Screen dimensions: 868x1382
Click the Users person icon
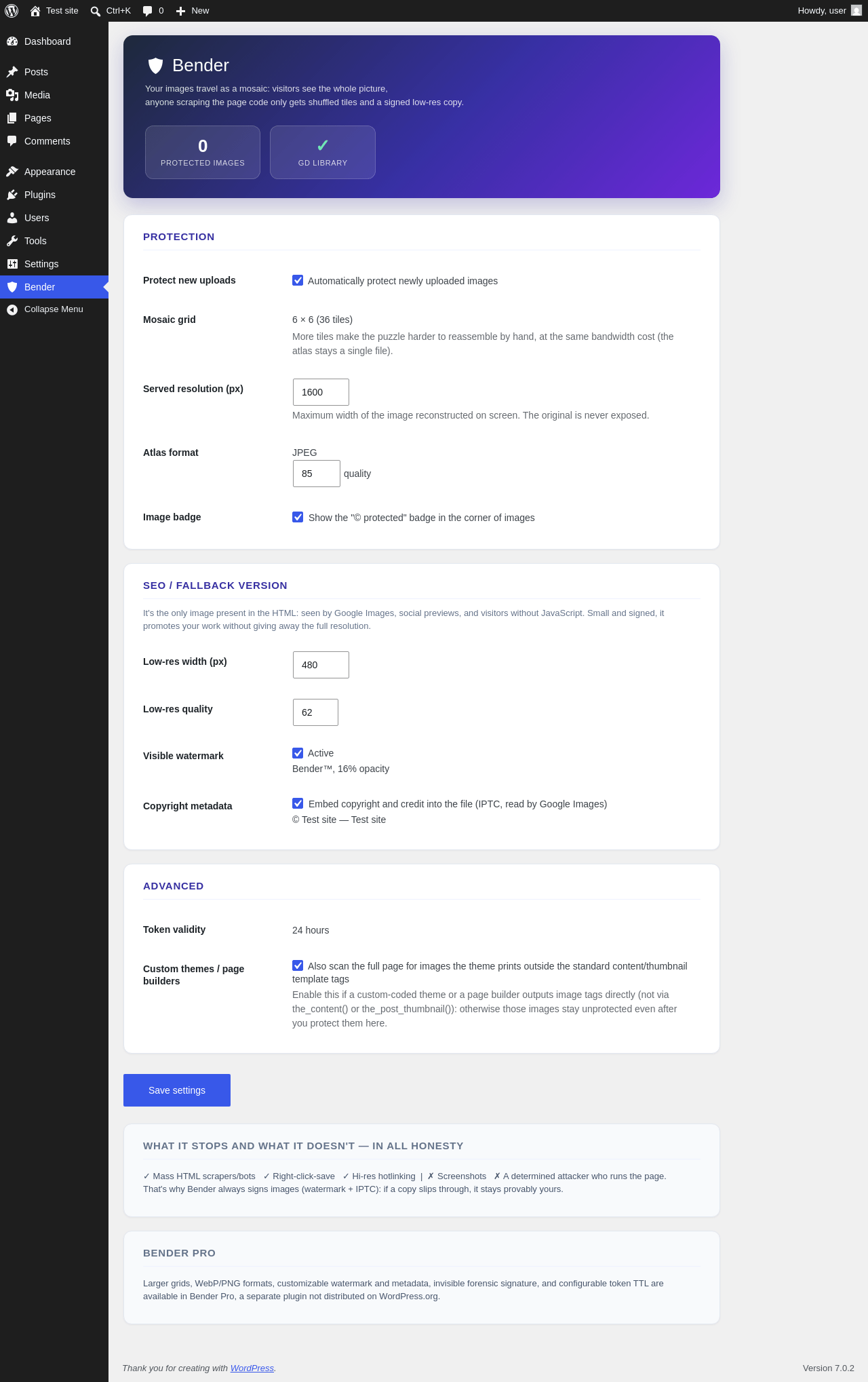click(12, 218)
